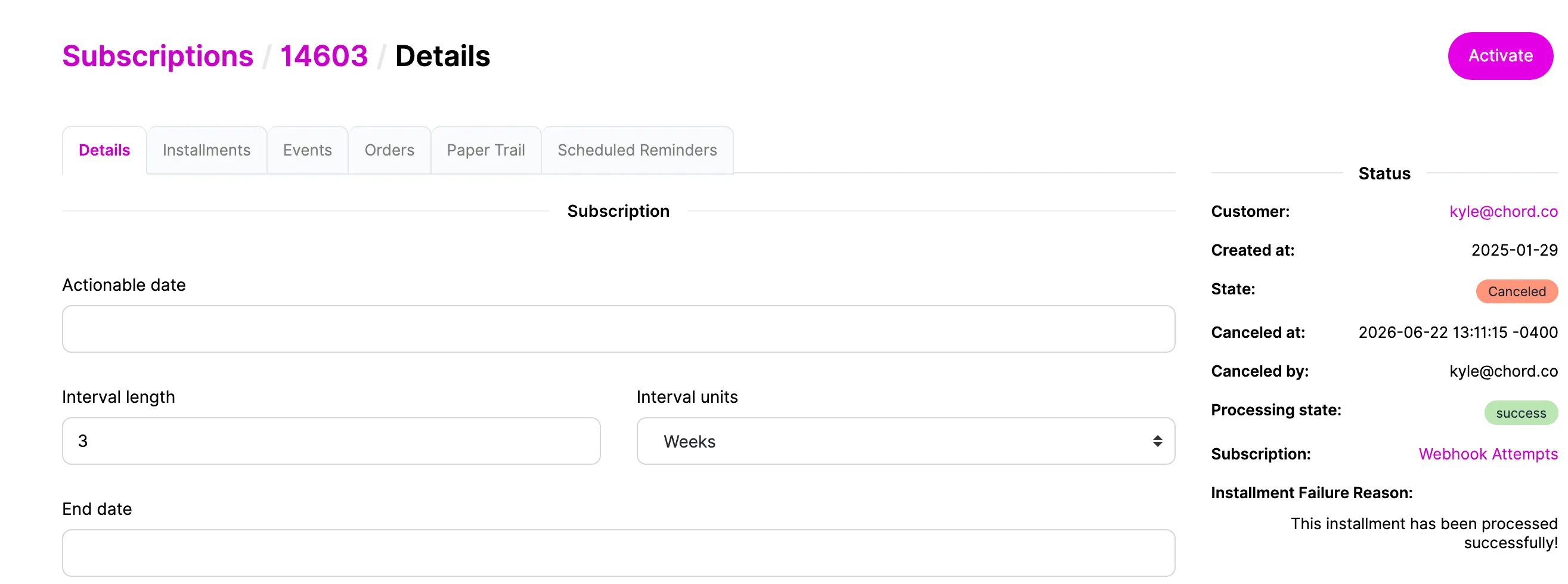Screen dimensions: 1568x584
Task: Focus the Actionable date field
Action: pos(618,329)
